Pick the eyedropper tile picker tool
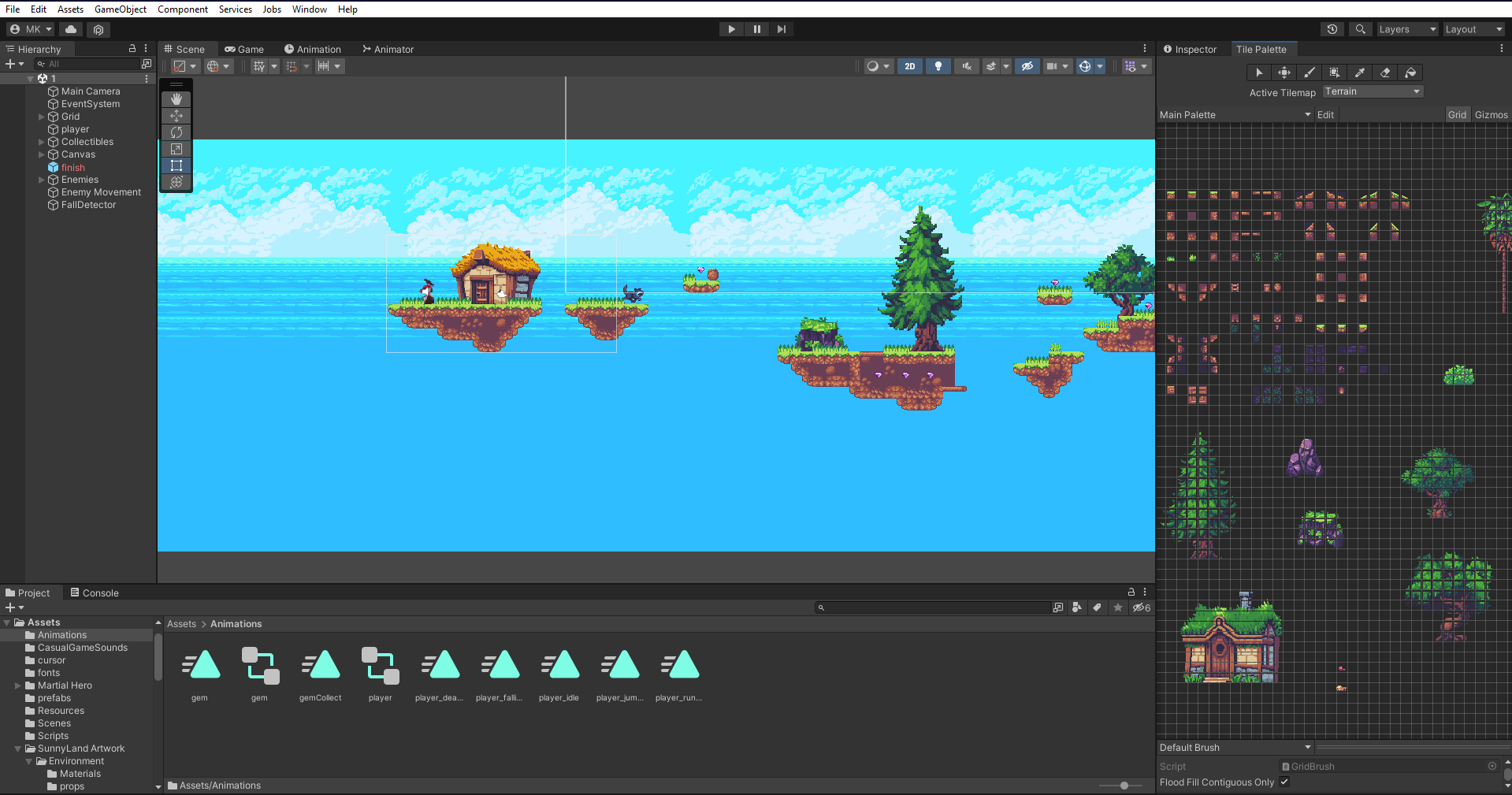Image resolution: width=1512 pixels, height=795 pixels. 1360,72
